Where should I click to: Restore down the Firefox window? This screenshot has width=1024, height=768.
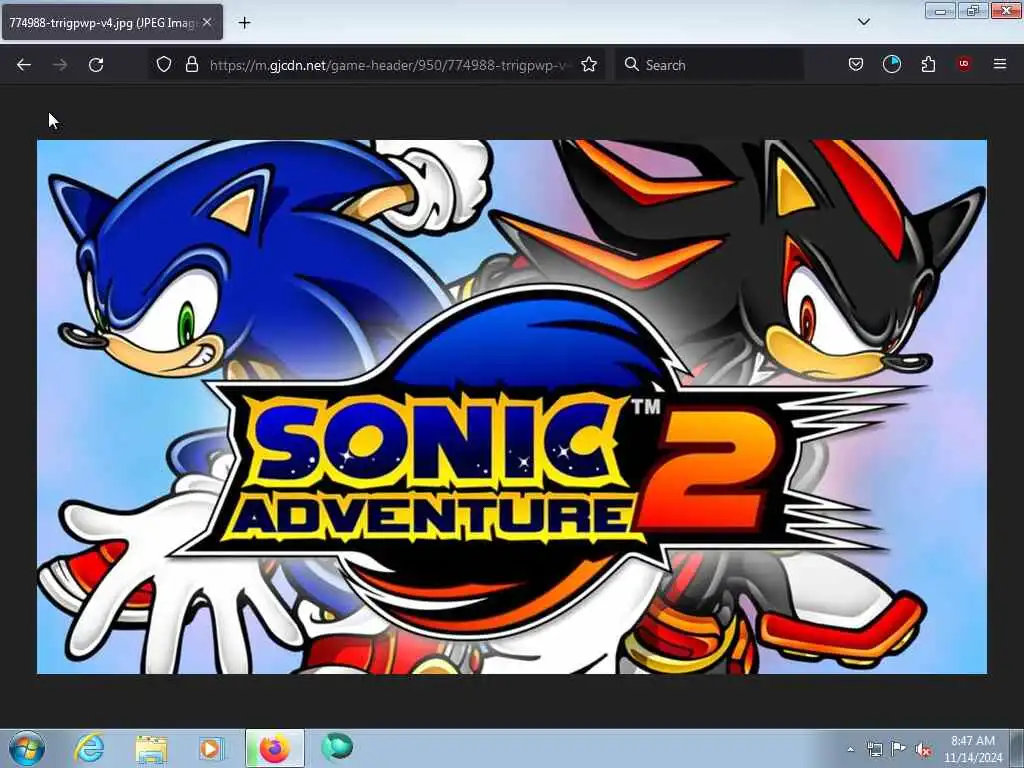point(972,11)
